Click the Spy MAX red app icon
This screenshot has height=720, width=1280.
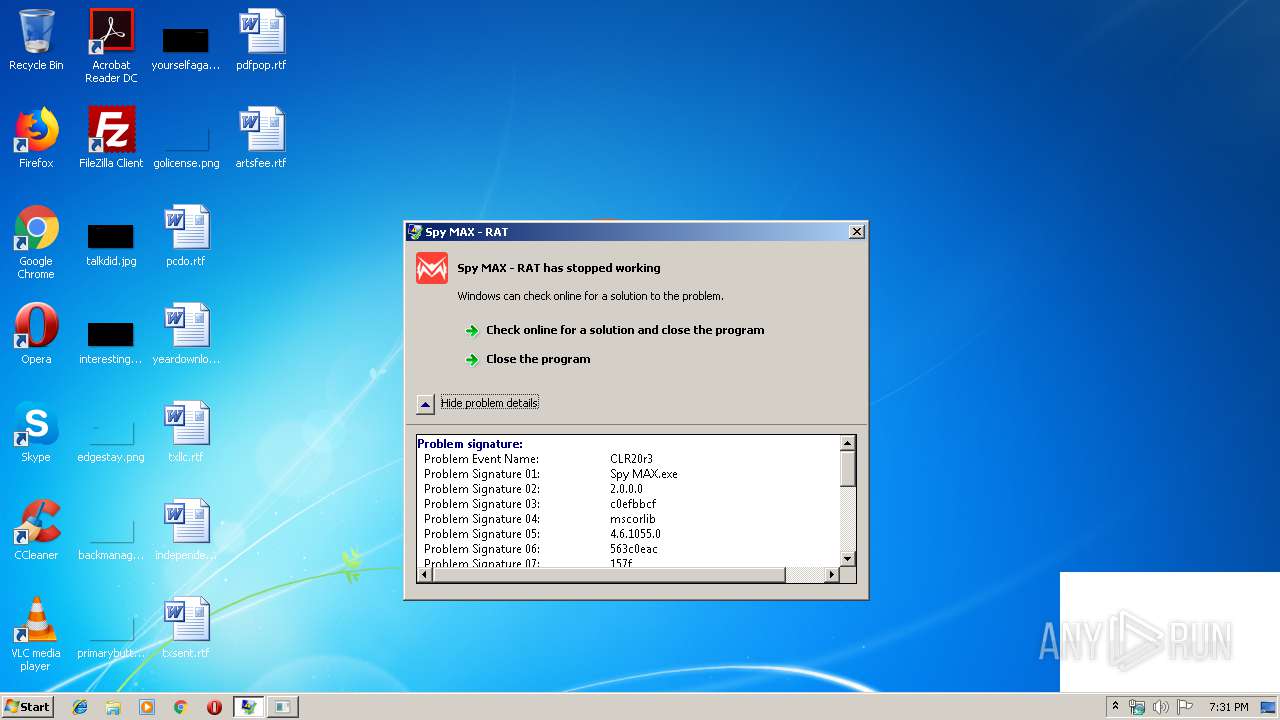click(x=432, y=268)
